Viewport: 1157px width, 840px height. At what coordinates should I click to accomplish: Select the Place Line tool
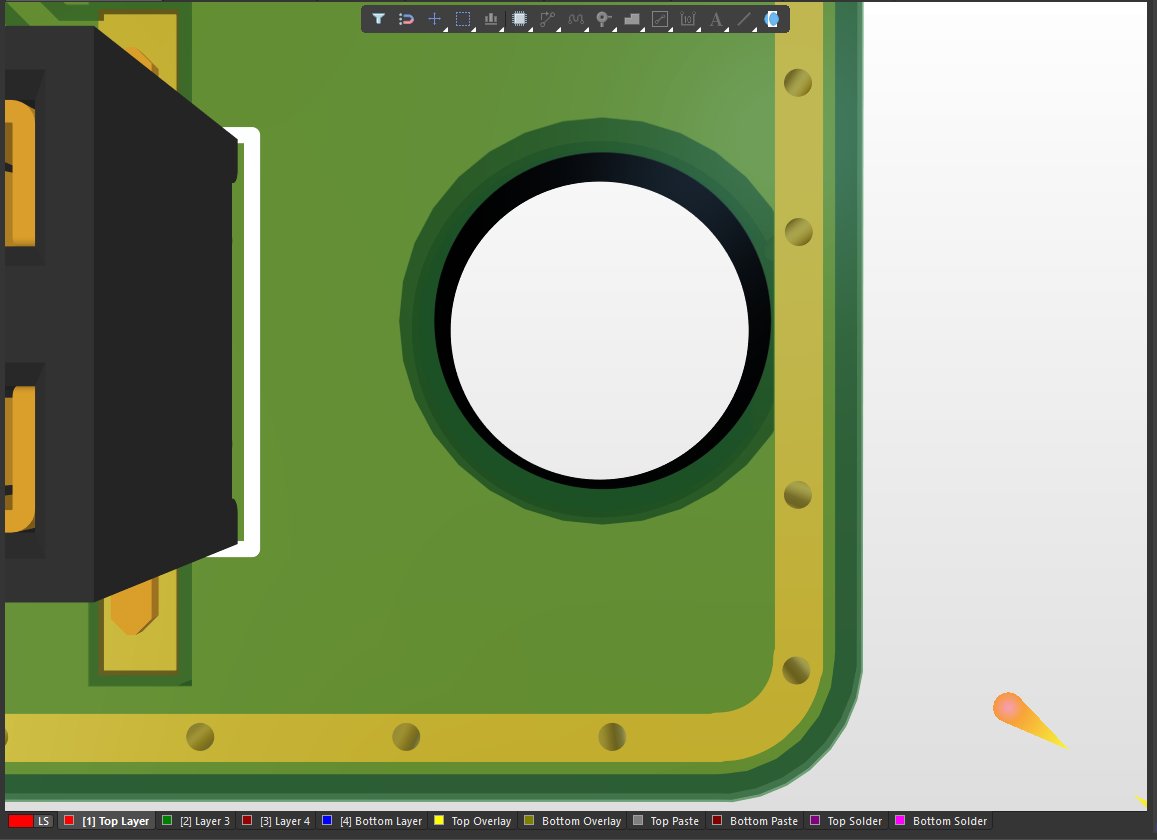744,19
